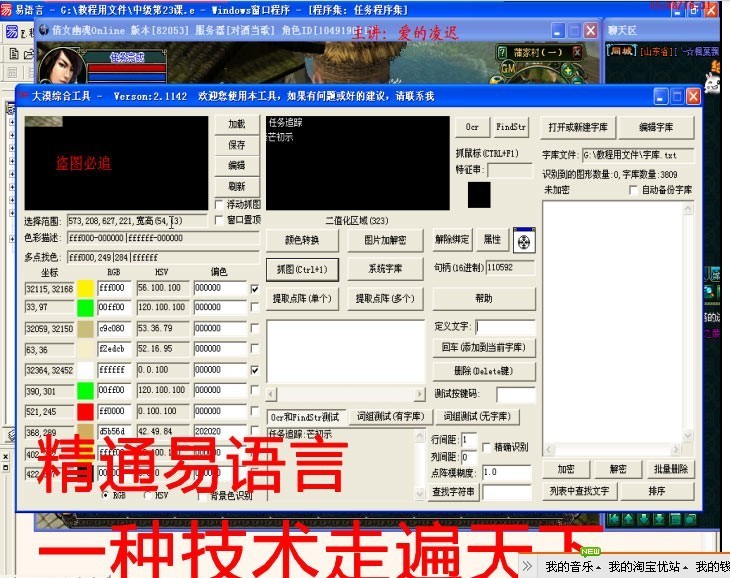This screenshot has height=578, width=730.
Task: Click the 编辑字库 button
Action: point(656,127)
